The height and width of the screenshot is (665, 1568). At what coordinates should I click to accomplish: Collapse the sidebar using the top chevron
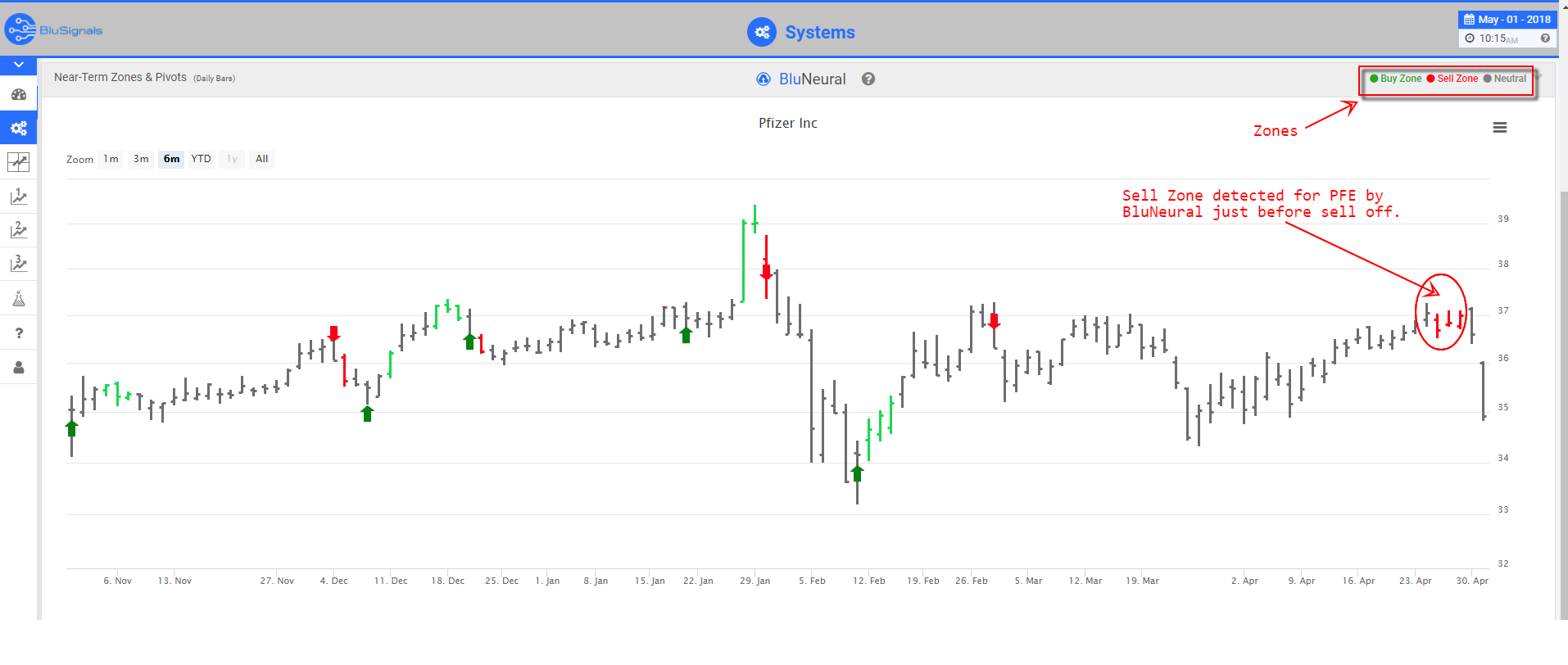18,65
